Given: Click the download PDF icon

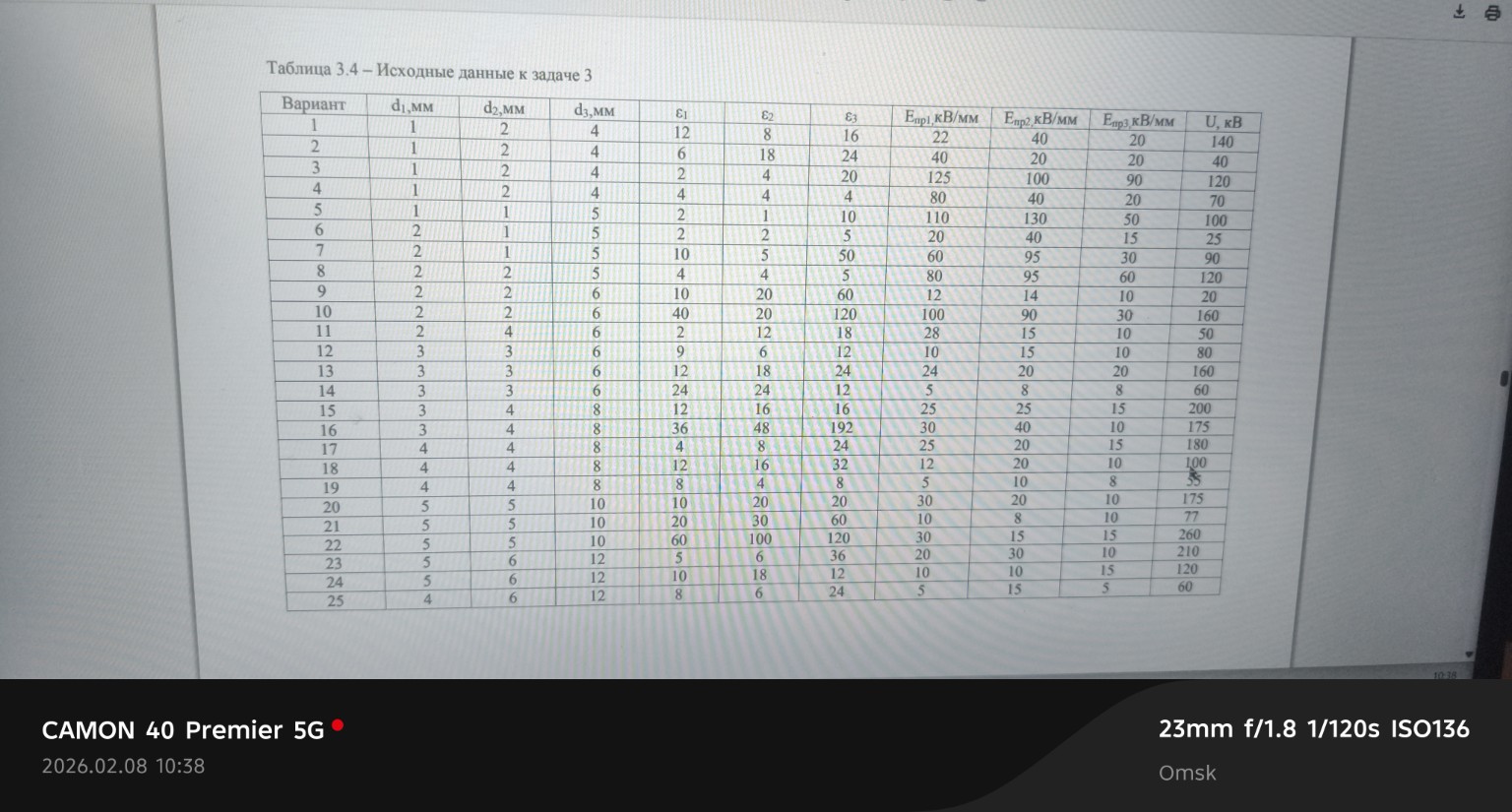Looking at the screenshot, I should 1459,12.
